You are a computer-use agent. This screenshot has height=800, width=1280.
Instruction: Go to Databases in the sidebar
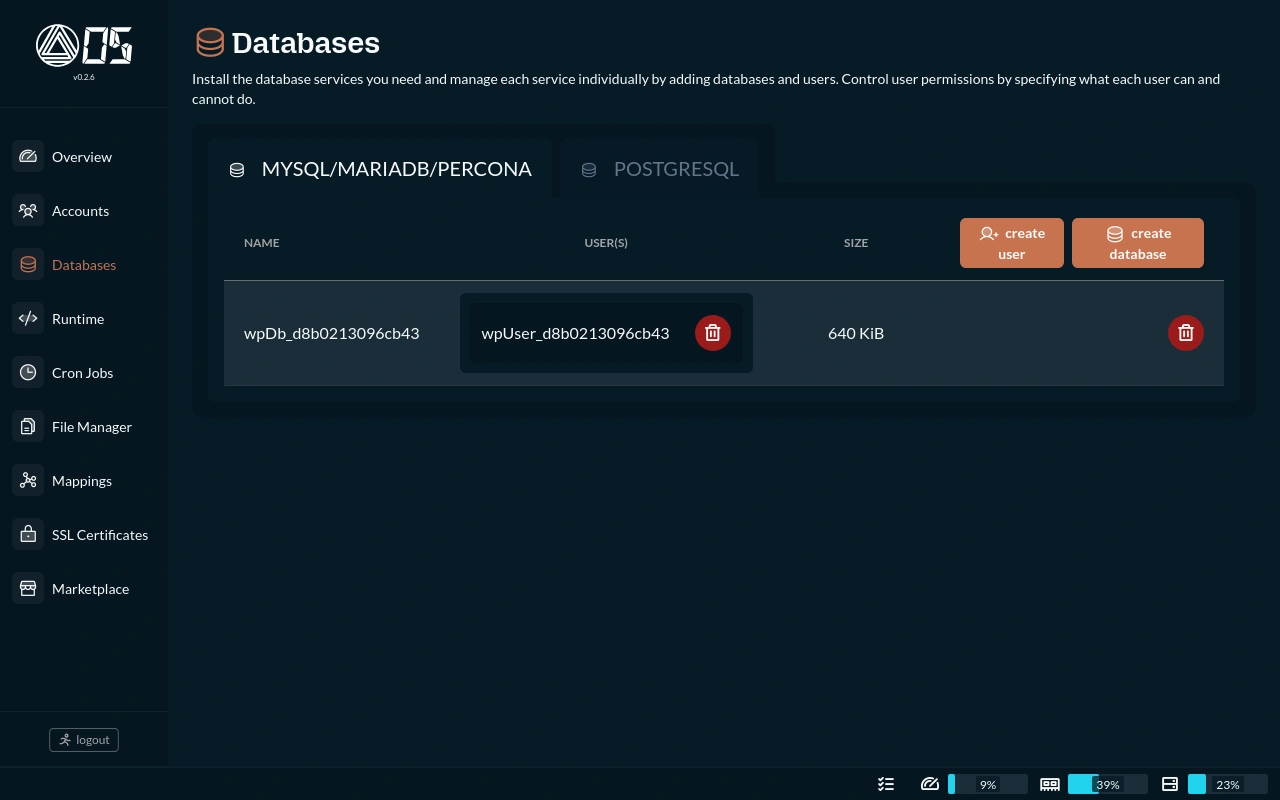[x=84, y=265]
